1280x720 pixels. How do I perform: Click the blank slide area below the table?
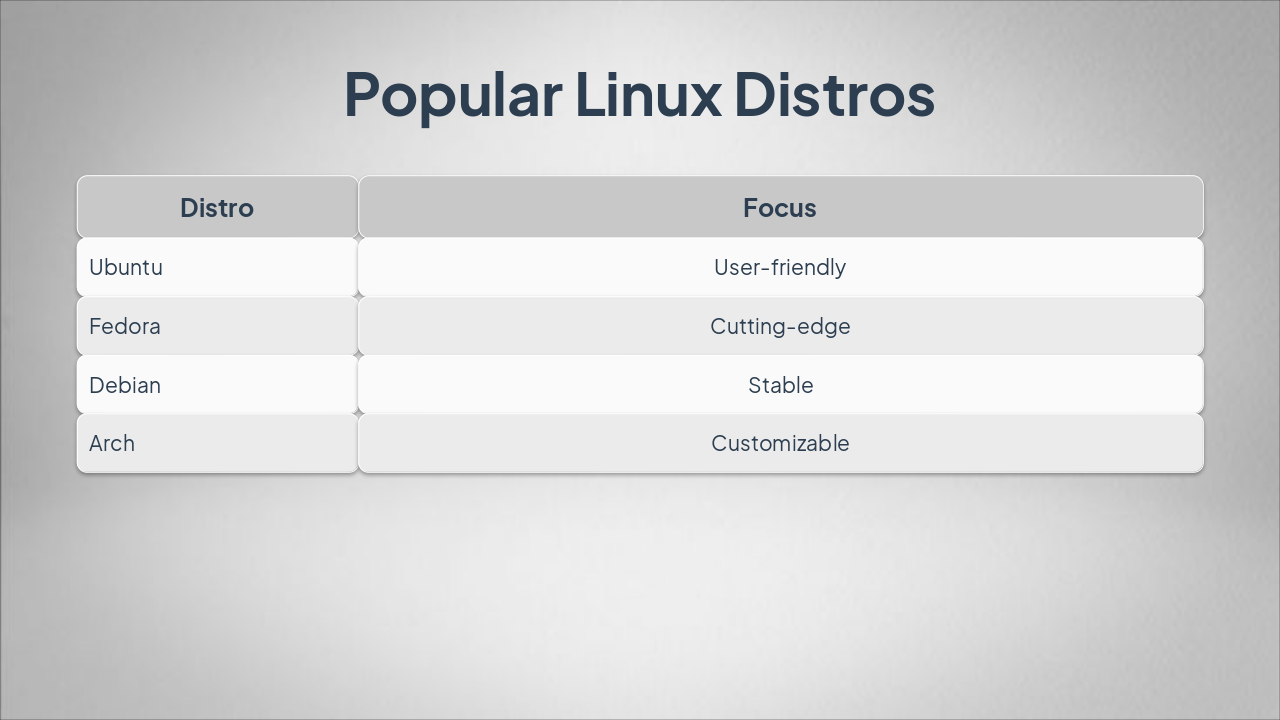tap(640, 590)
